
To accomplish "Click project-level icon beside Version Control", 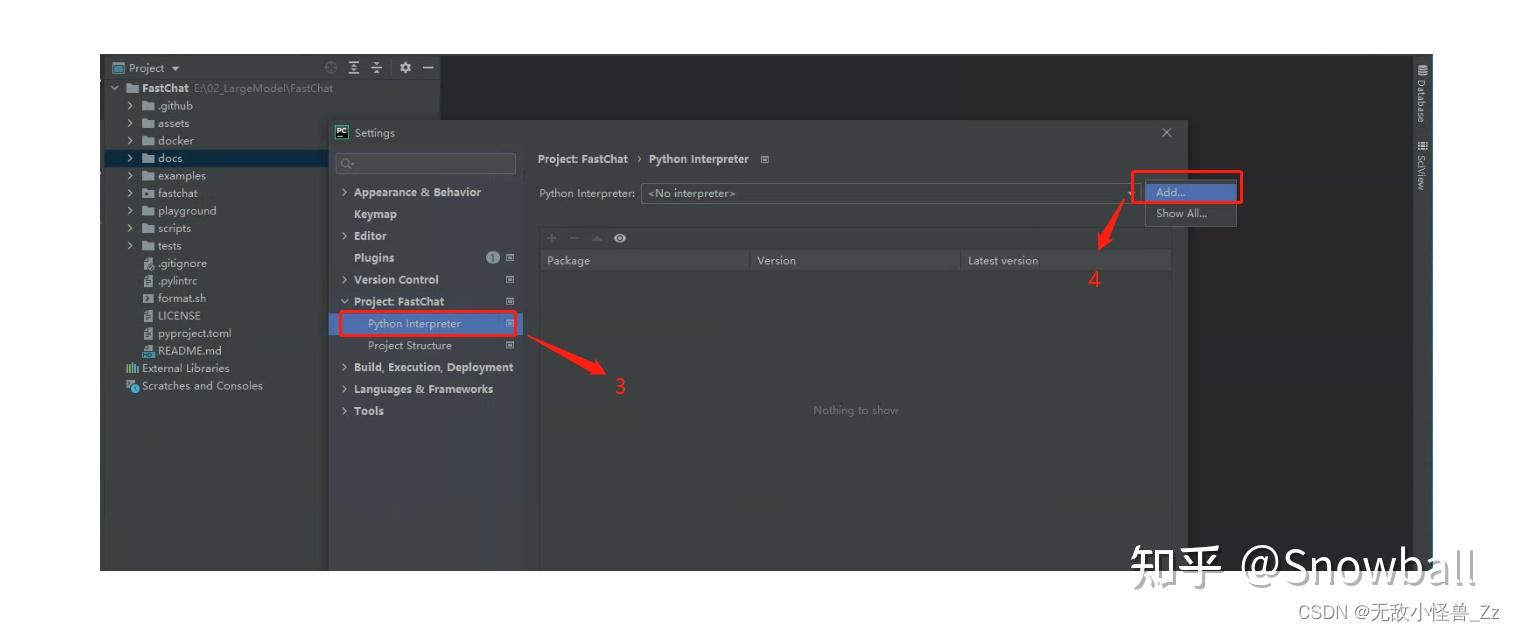I will click(510, 280).
